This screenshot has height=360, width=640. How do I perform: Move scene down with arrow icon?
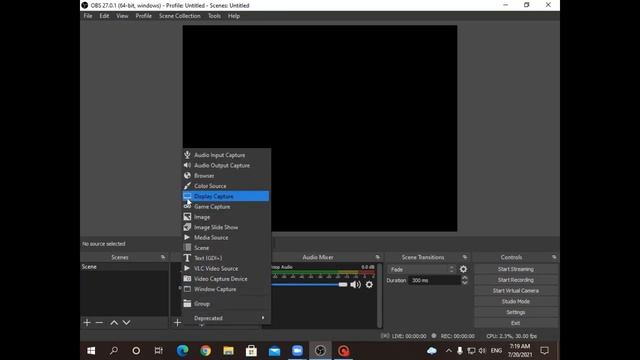127,322
